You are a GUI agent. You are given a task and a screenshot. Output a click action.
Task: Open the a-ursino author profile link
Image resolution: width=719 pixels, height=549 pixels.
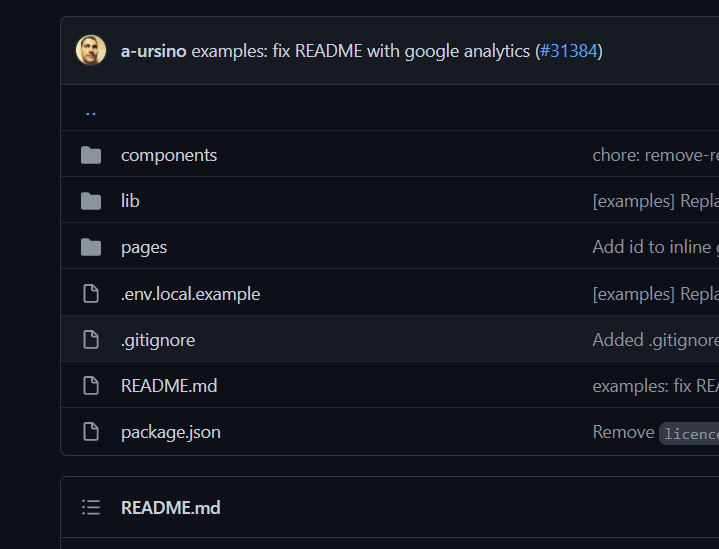click(x=153, y=51)
